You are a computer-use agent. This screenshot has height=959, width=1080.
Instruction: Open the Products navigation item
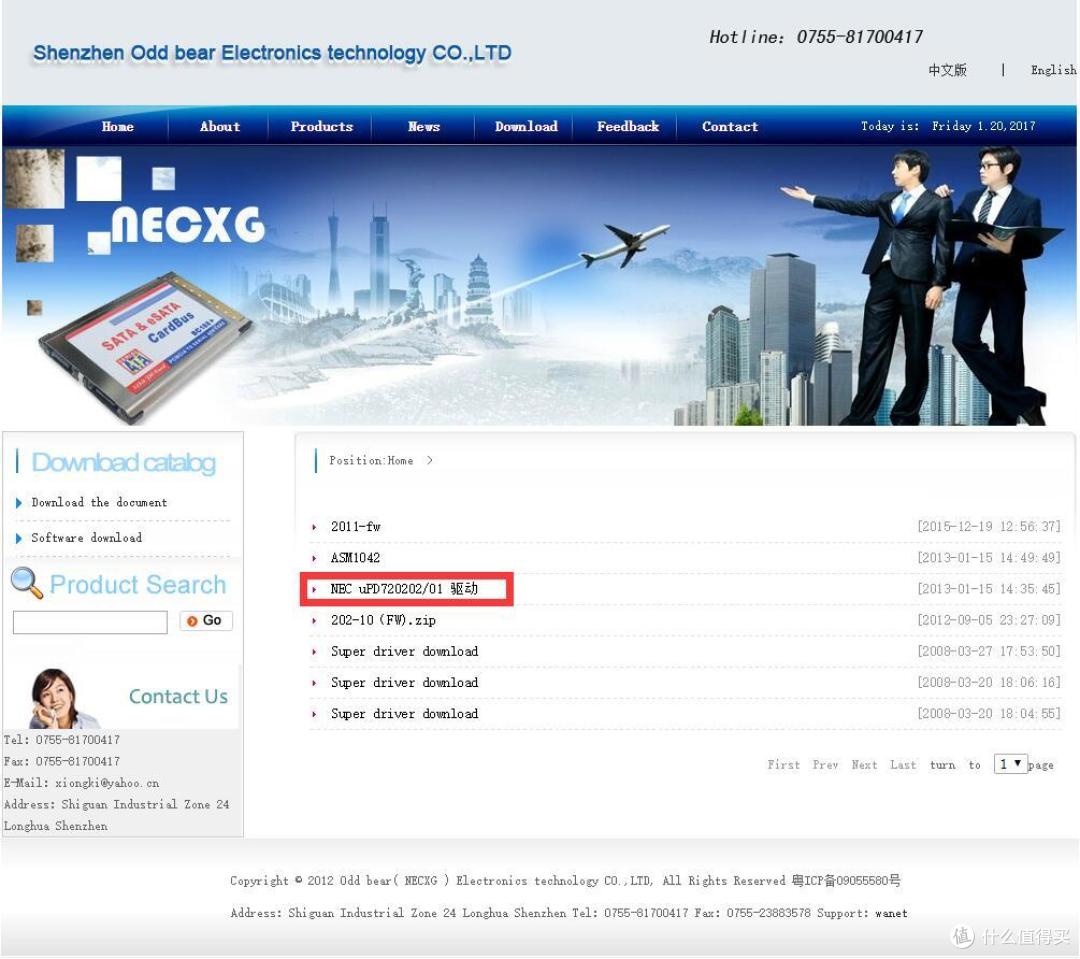pyautogui.click(x=322, y=127)
